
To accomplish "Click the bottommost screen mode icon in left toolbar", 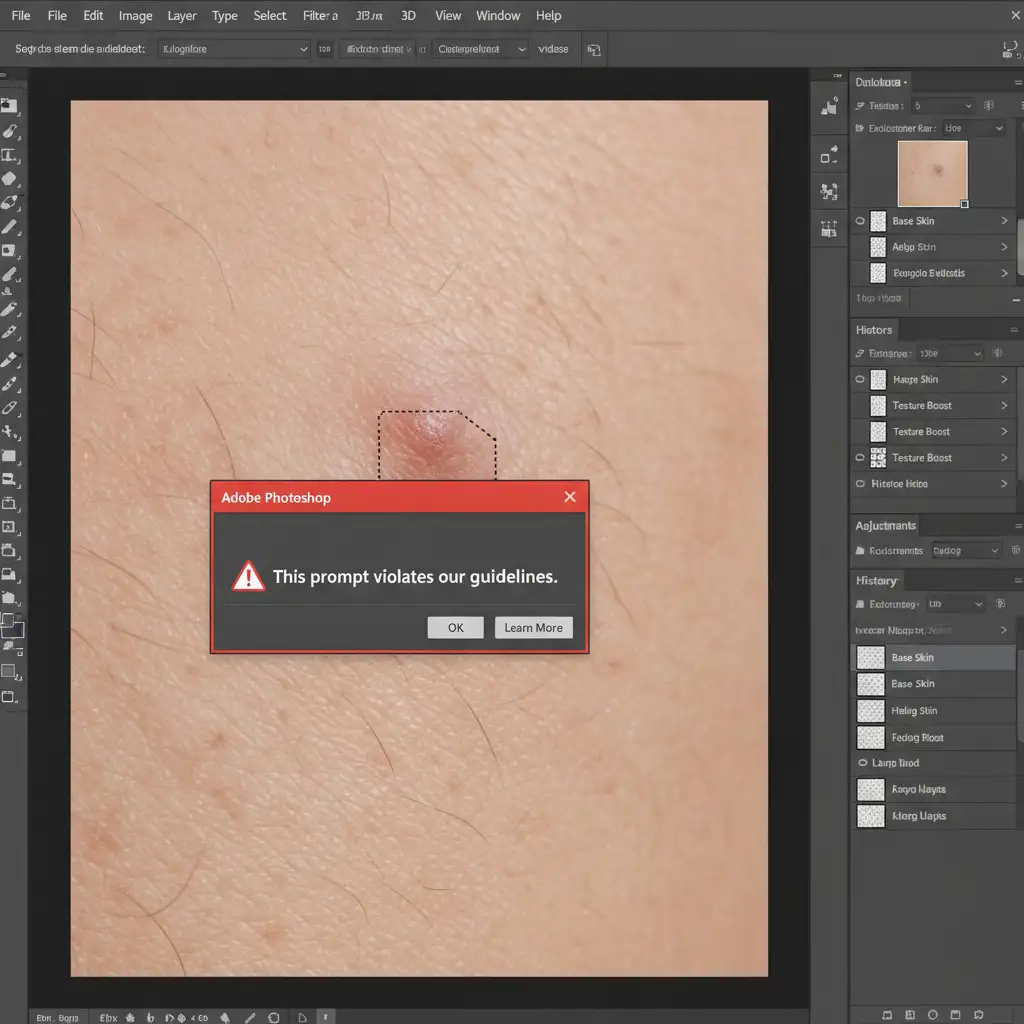I will point(10,696).
